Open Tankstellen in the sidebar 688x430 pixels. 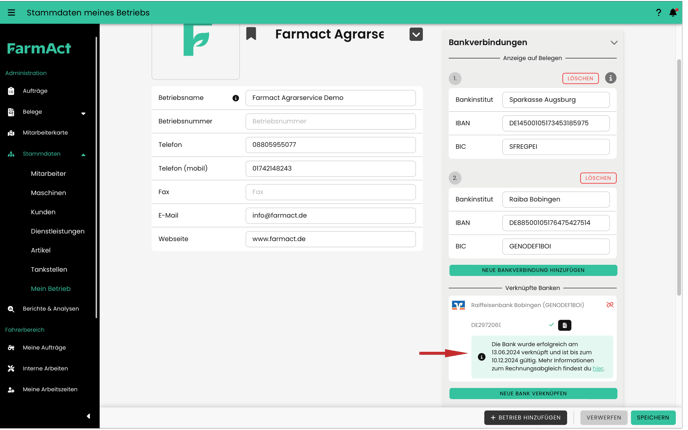(49, 270)
